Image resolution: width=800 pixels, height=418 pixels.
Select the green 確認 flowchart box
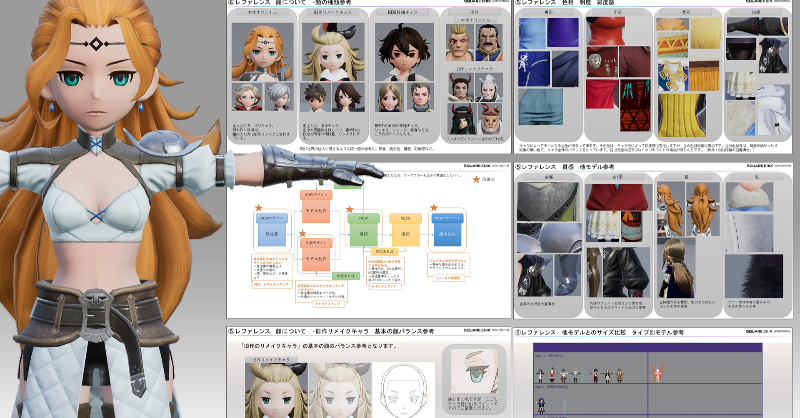(363, 230)
